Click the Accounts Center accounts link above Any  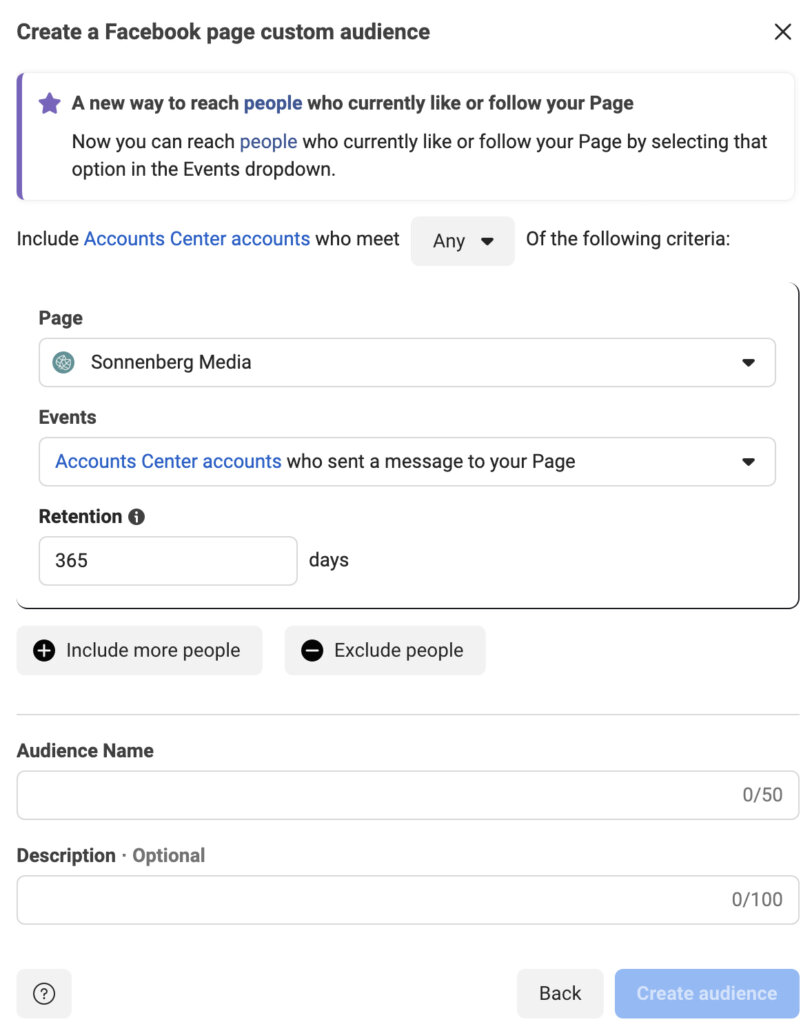[x=195, y=239]
